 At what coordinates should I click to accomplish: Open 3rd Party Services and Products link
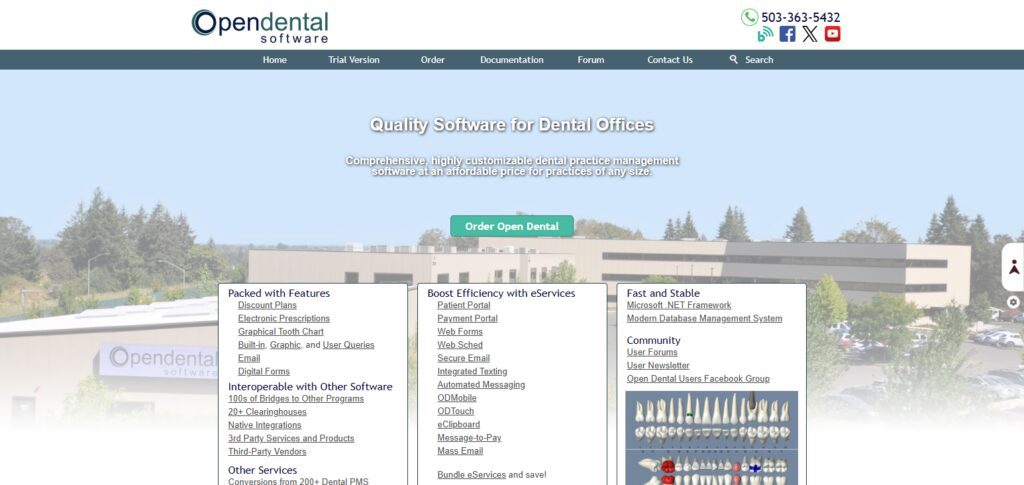pos(291,439)
